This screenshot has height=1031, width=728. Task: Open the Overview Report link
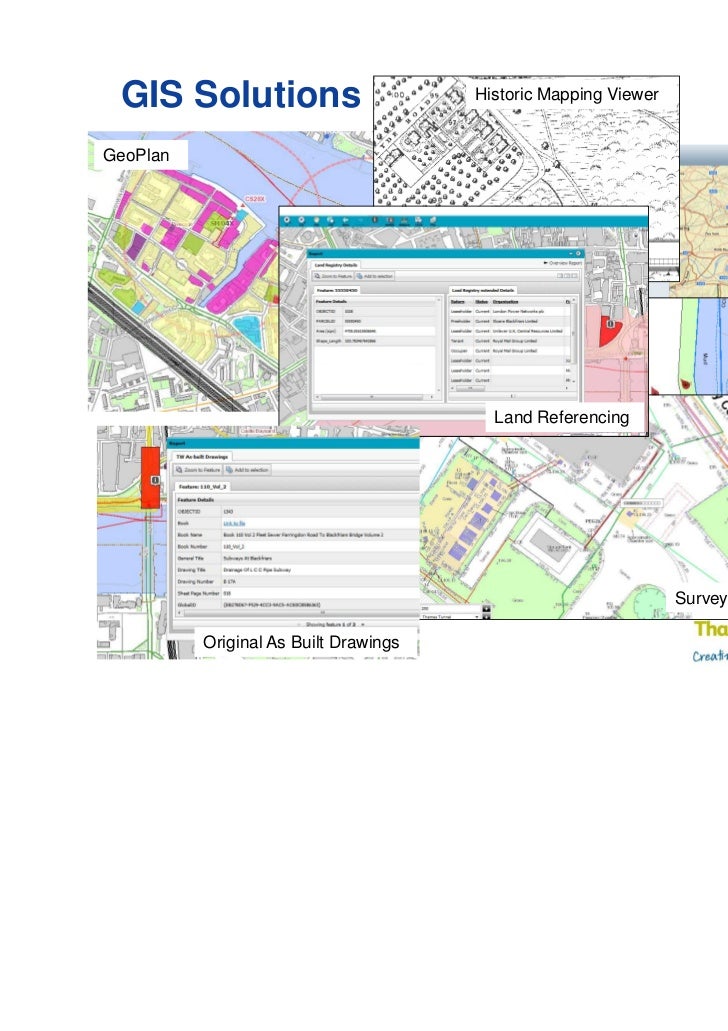click(x=563, y=263)
